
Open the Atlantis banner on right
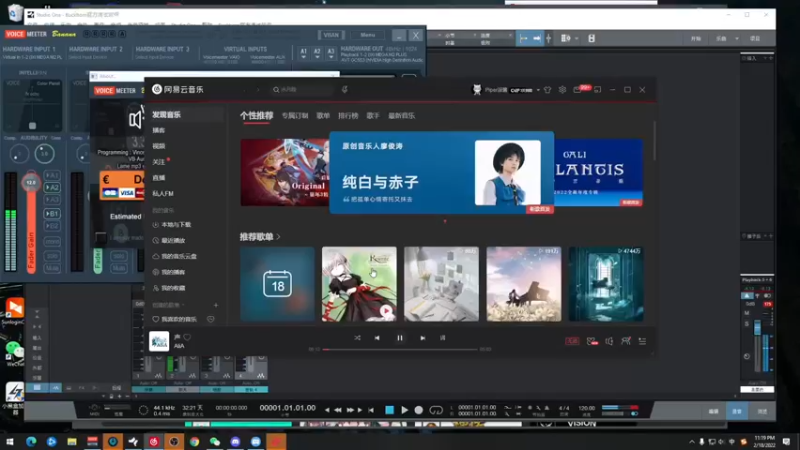[x=598, y=172]
